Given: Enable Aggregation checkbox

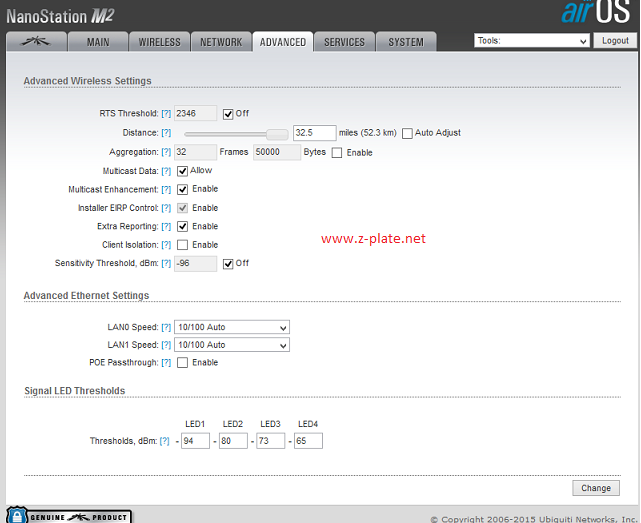Looking at the screenshot, I should pyautogui.click(x=337, y=153).
